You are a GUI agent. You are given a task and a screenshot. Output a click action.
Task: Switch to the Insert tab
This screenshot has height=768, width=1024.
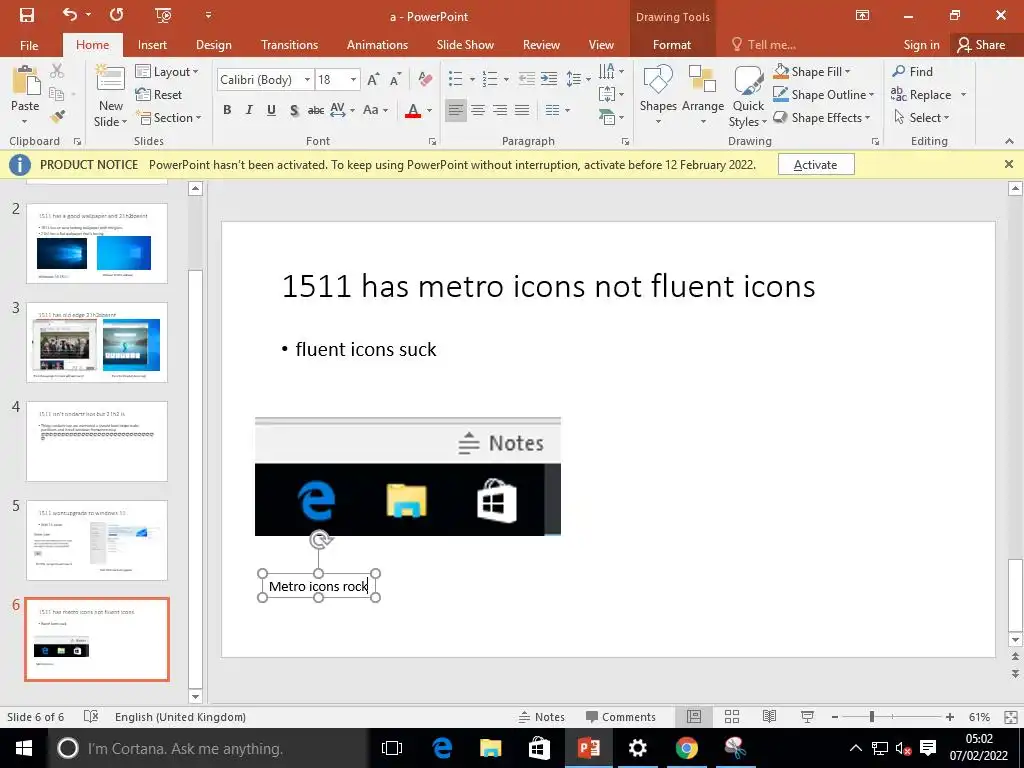pyautogui.click(x=152, y=45)
